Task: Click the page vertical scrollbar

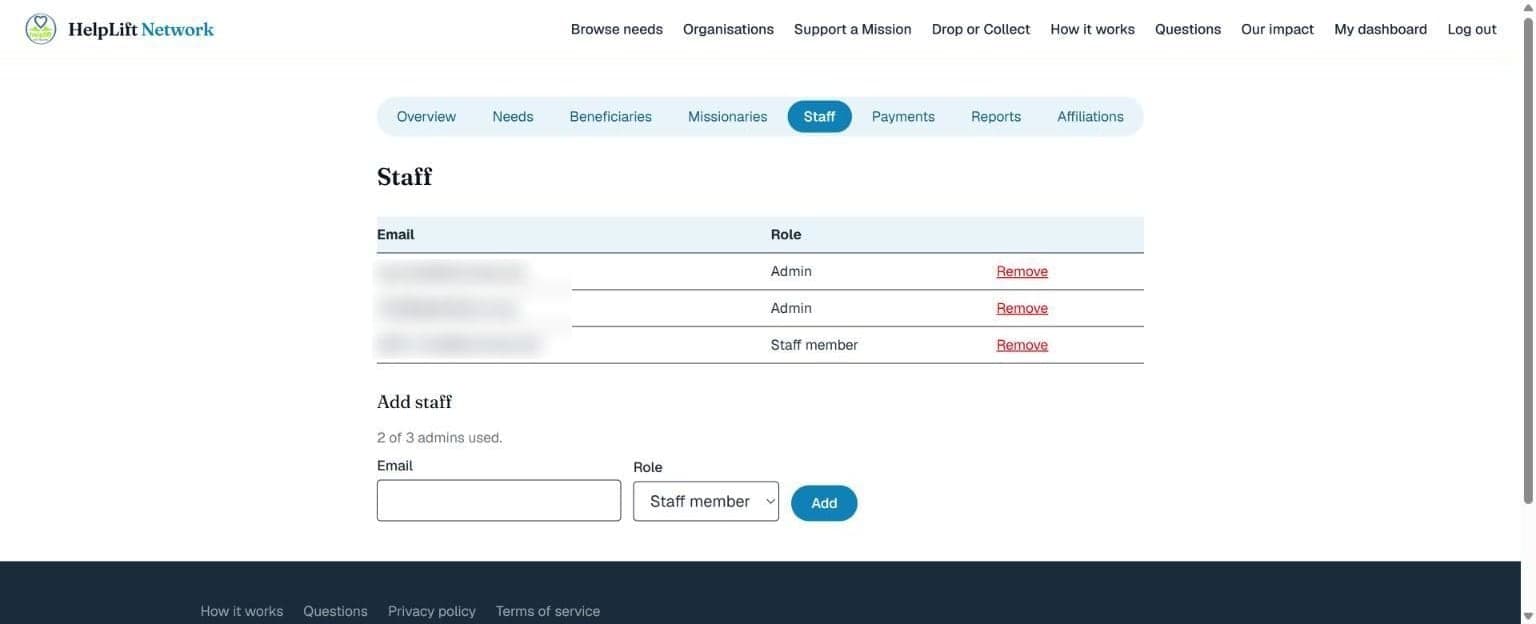Action: [1528, 260]
